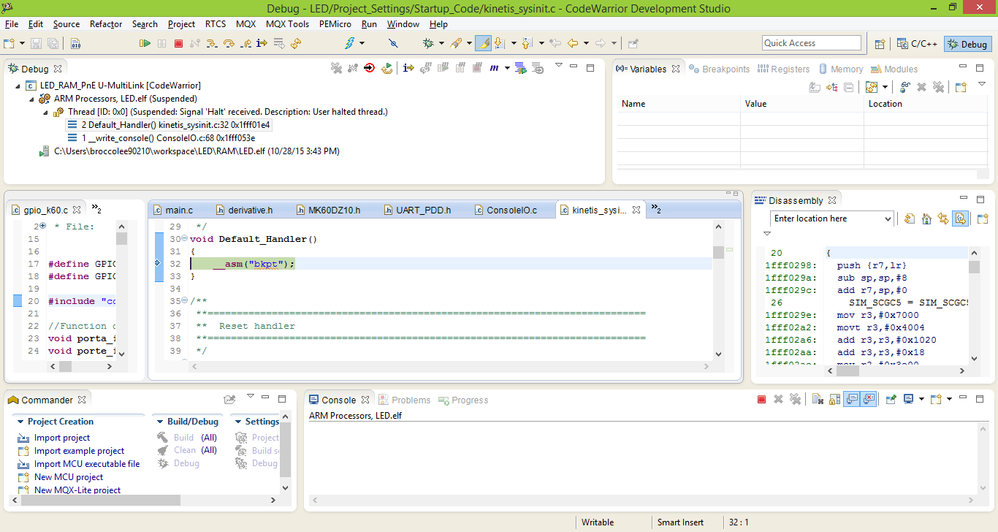Click Refresh icon in Disassembly view
Screen dimensions: 998x532
(x=910, y=219)
